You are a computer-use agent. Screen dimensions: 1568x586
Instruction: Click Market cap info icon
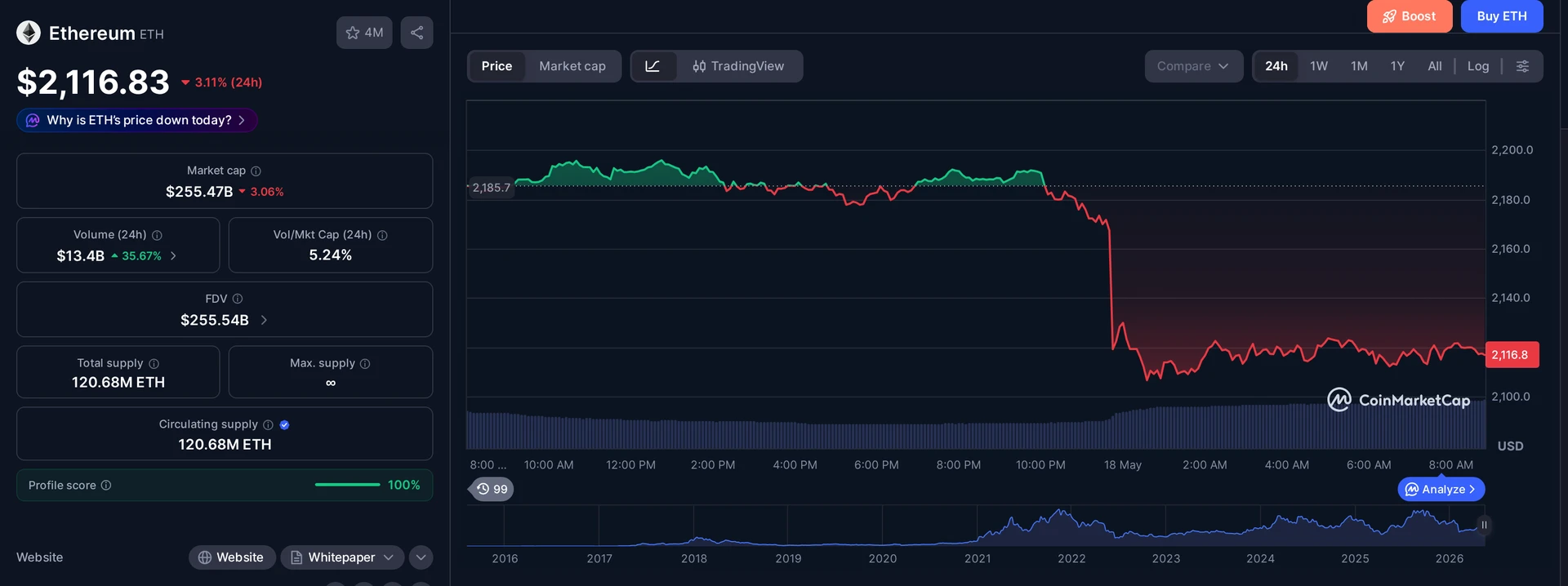click(x=256, y=171)
